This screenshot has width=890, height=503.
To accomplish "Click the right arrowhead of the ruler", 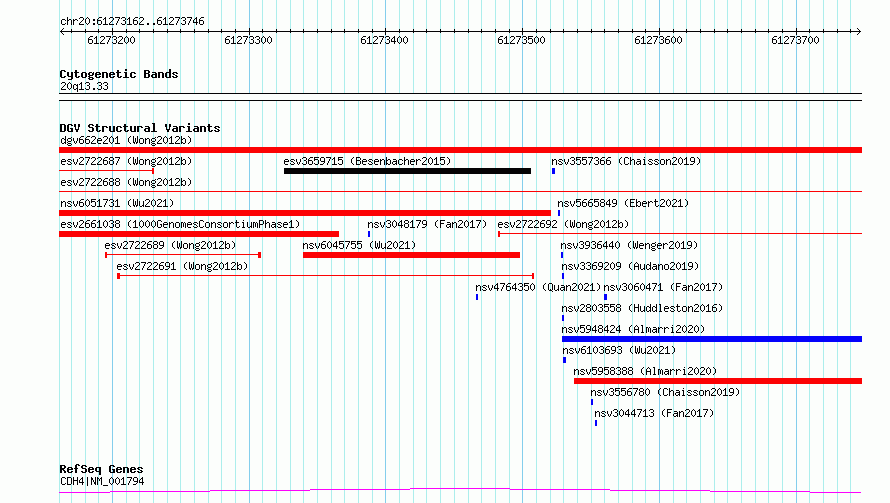I will [x=859, y=31].
